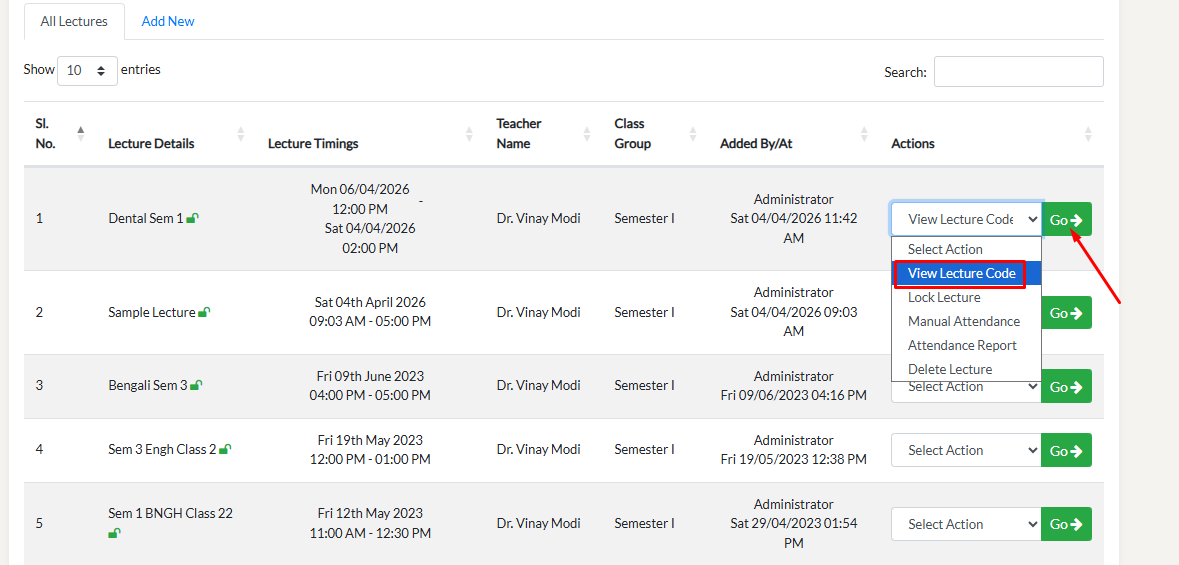
Task: Open the Show entries count dropdown
Action: pyautogui.click(x=87, y=71)
